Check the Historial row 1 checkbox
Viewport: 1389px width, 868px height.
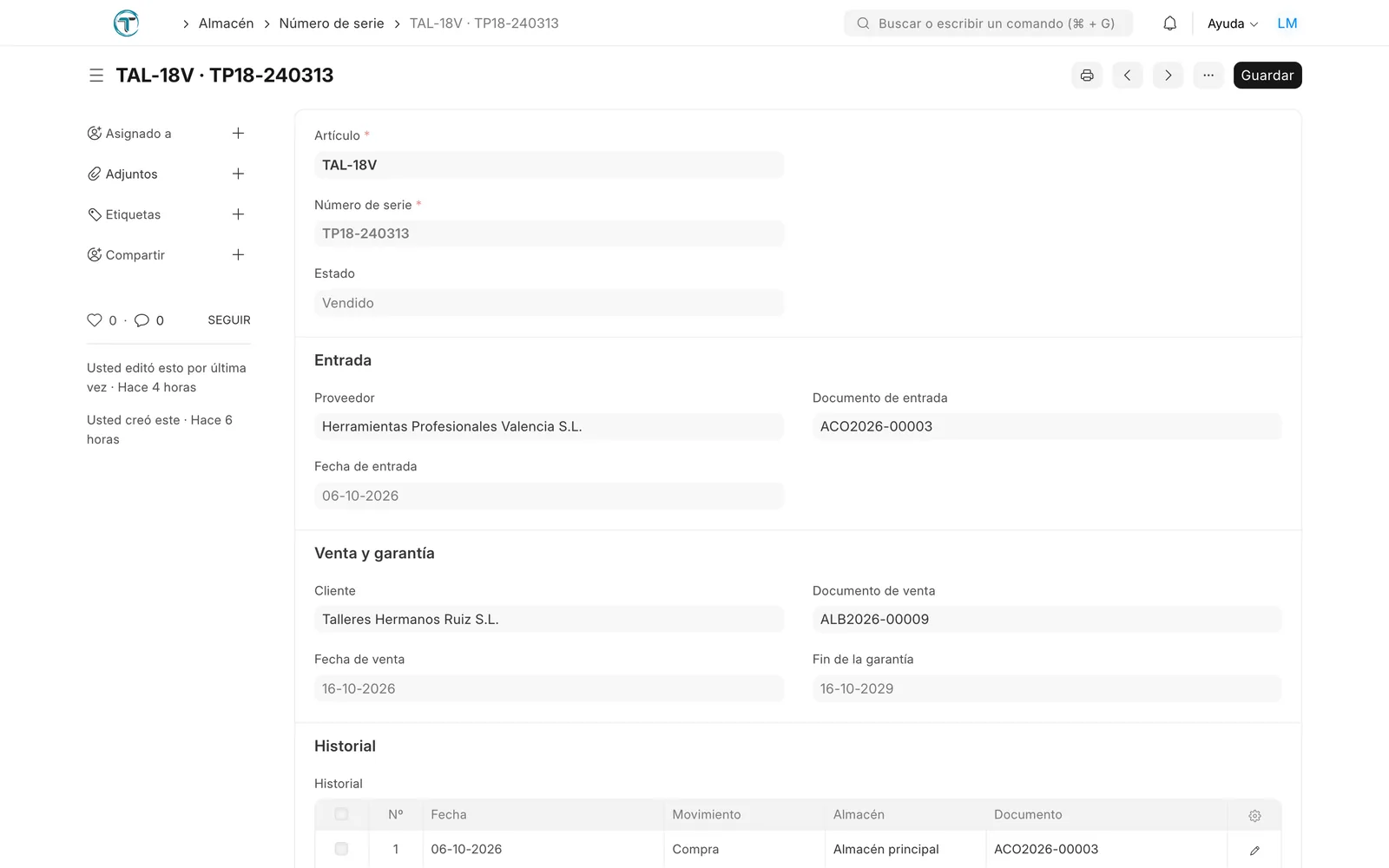[341, 849]
